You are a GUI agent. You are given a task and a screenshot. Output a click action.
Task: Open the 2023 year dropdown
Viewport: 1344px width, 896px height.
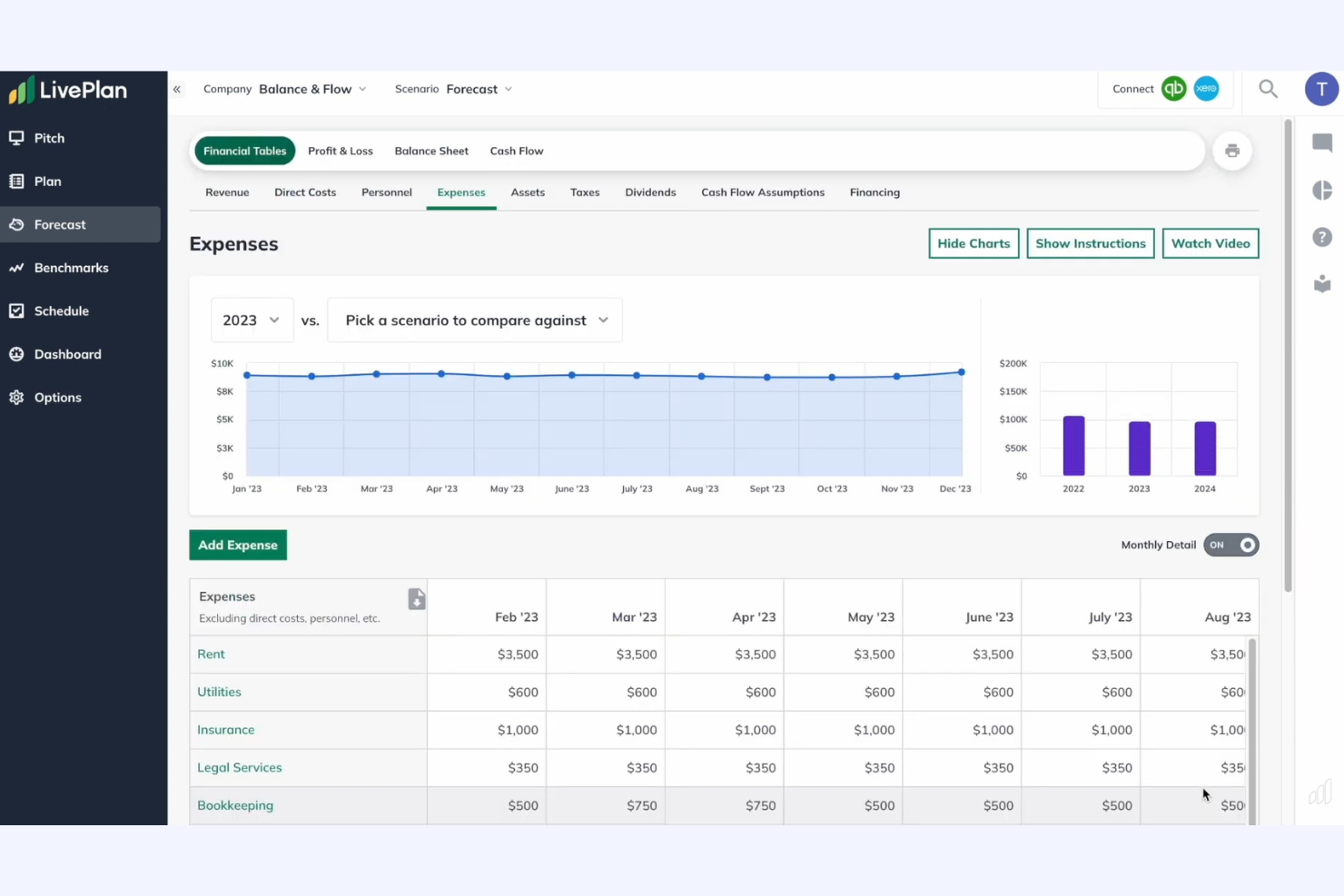pos(251,320)
